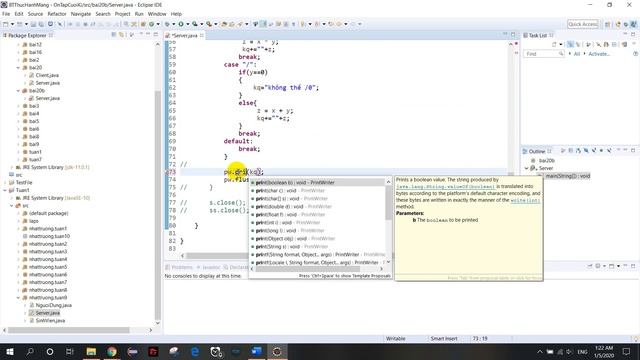Screen dimensions: 640x360
Task: Click the Eclipse icon in the taskbar
Action: [277, 351]
